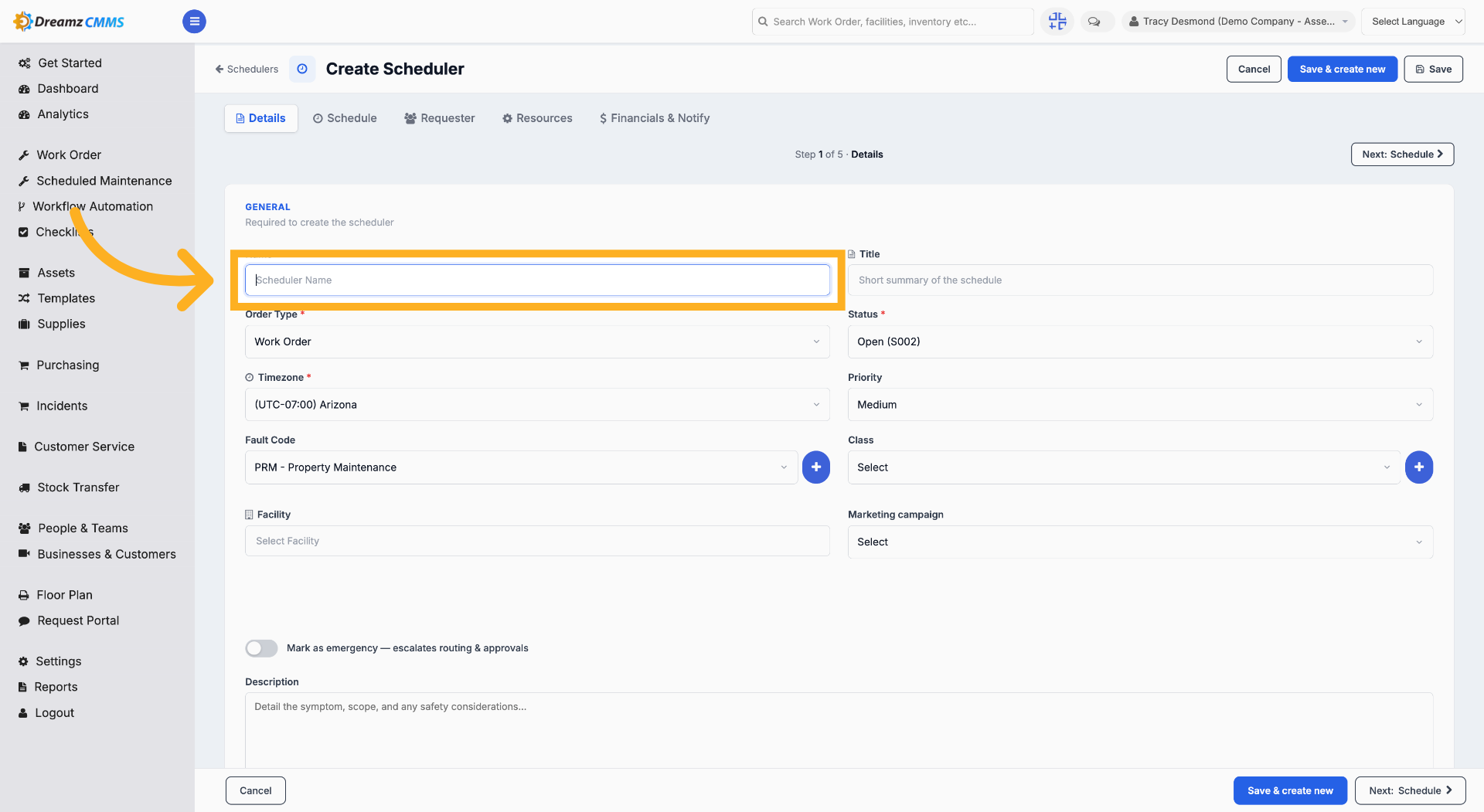Open Customer Service in sidebar
This screenshot has width=1484, height=812.
[77, 447]
